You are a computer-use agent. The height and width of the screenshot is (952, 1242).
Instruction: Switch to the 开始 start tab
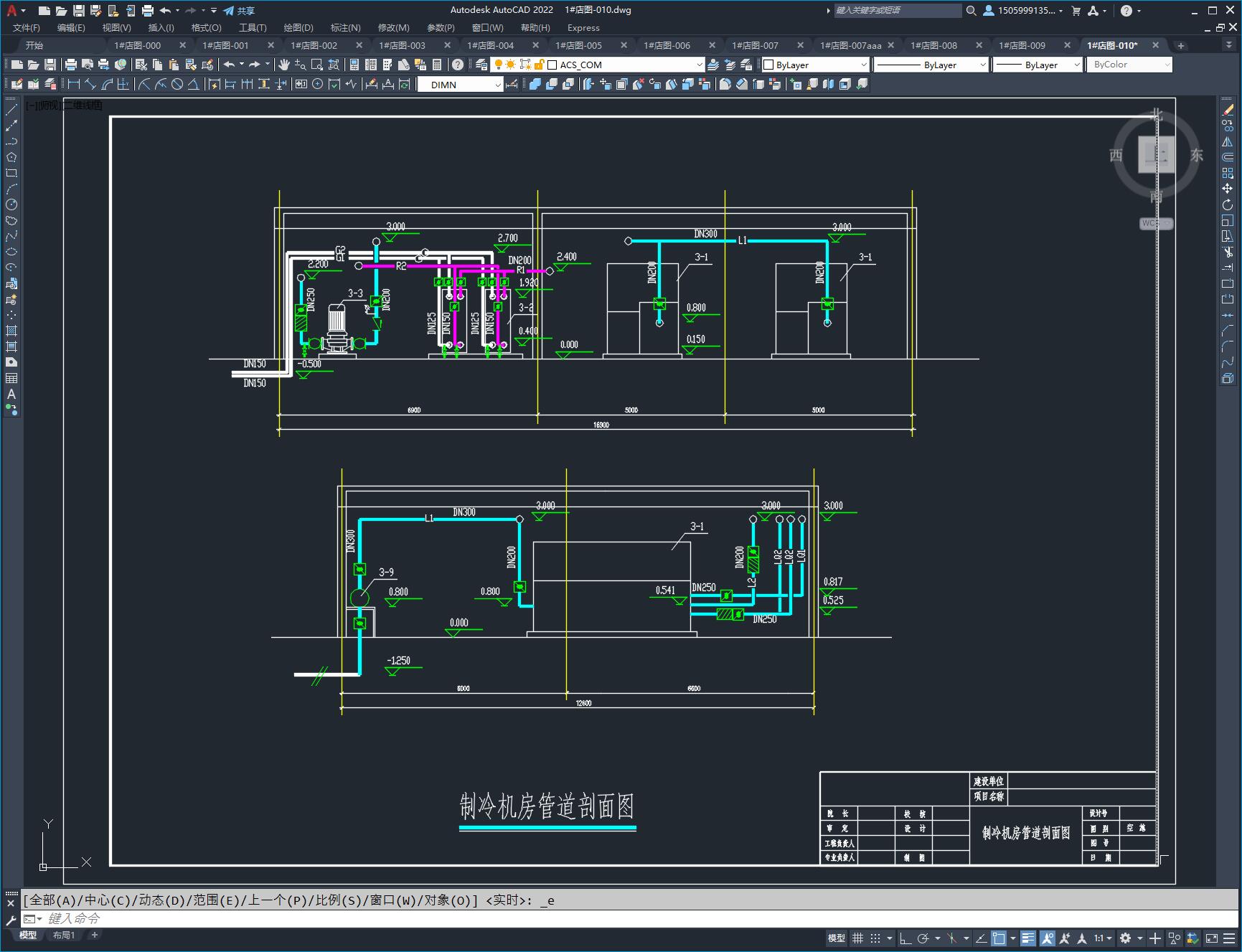[34, 45]
